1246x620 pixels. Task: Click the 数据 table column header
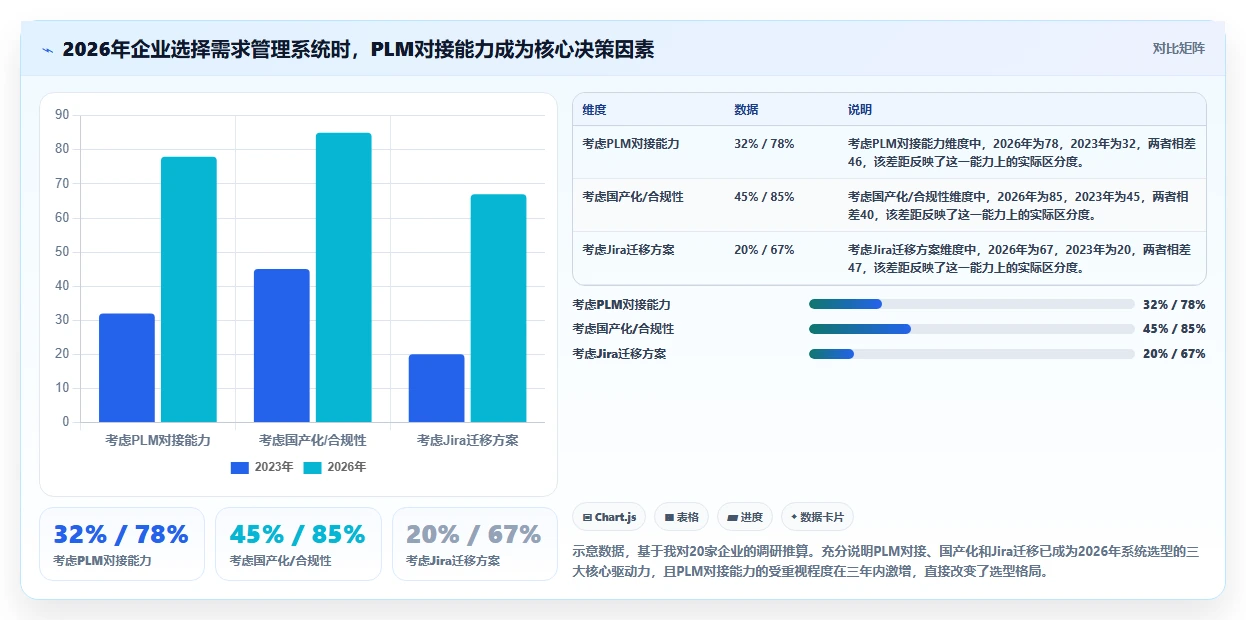(746, 110)
